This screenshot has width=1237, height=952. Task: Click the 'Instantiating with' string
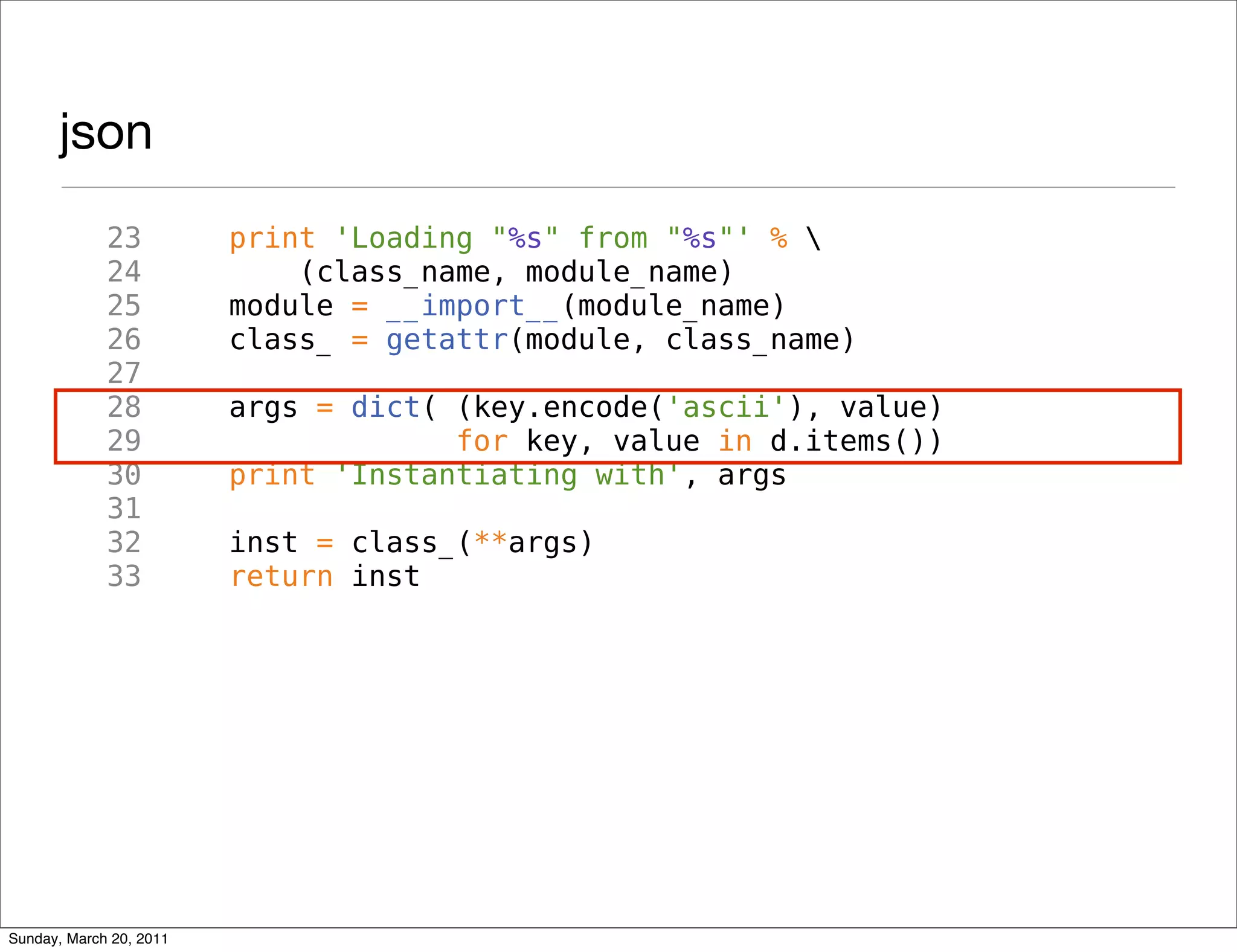pos(508,475)
